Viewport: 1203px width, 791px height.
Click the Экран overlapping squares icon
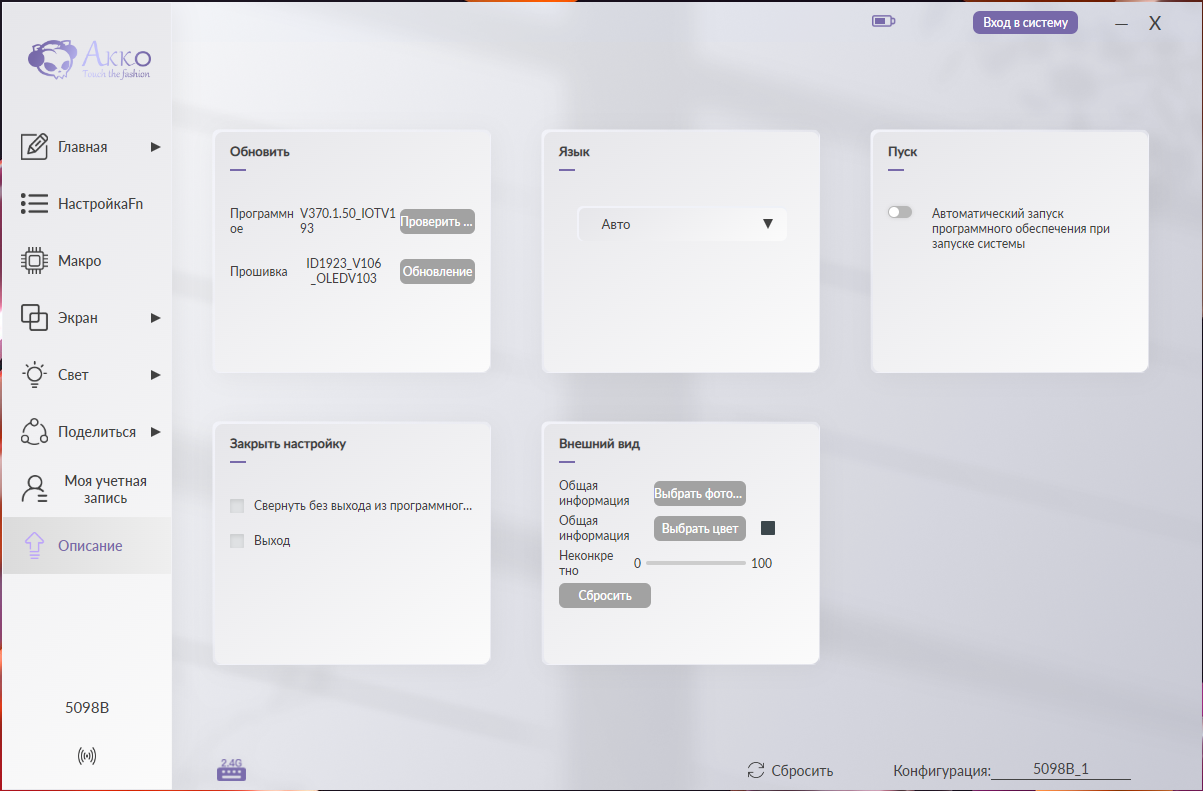35,318
